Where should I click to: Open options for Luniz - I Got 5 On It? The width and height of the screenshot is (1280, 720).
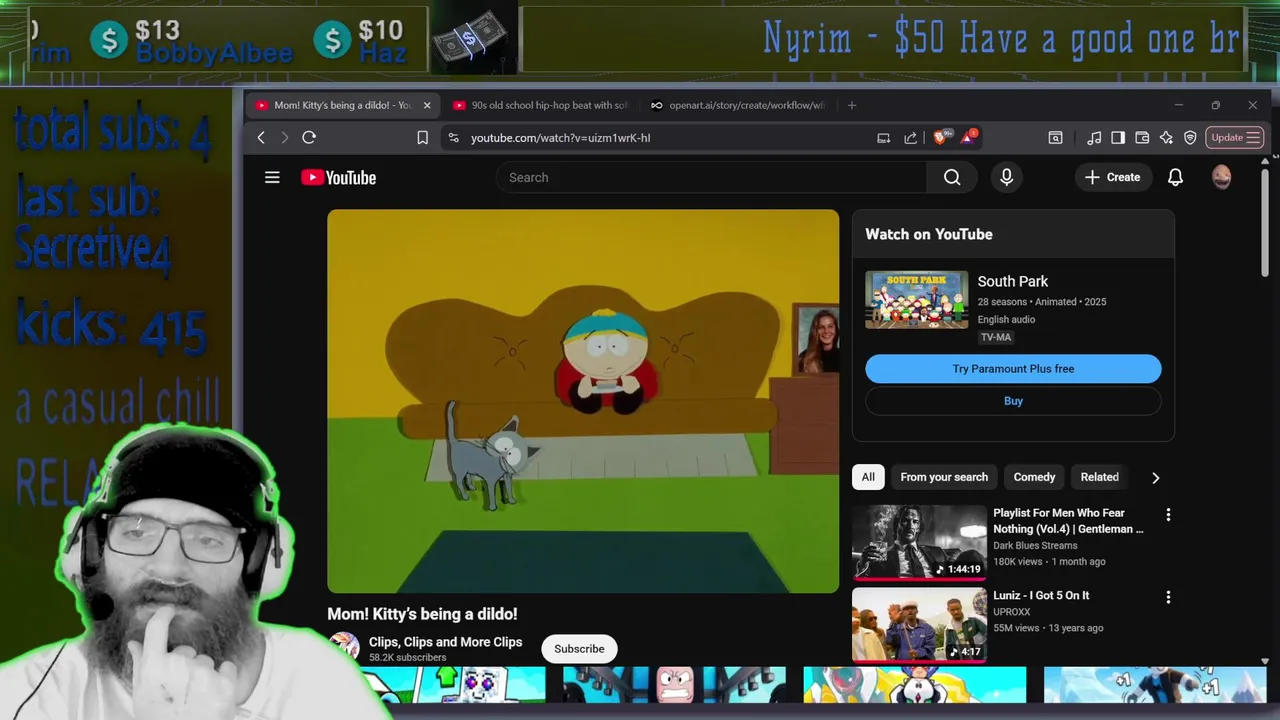[x=1168, y=597]
